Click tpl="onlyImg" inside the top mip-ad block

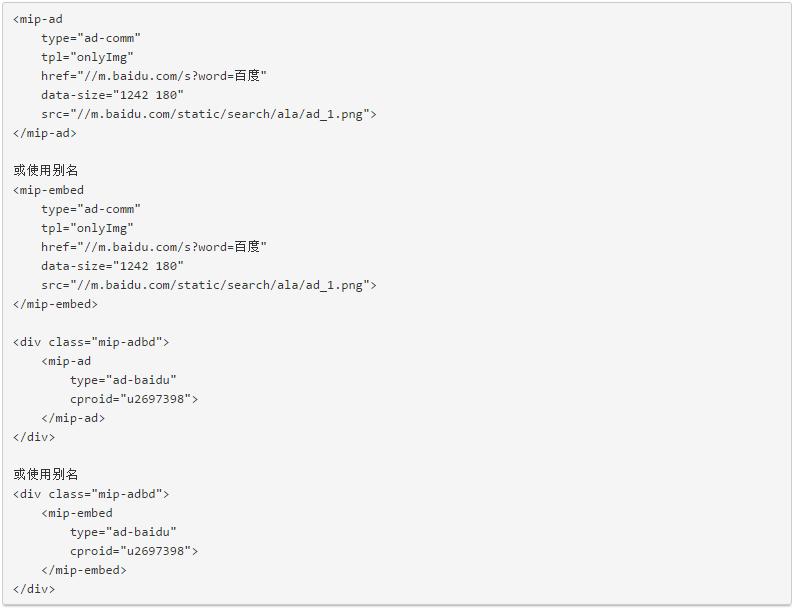pos(87,57)
